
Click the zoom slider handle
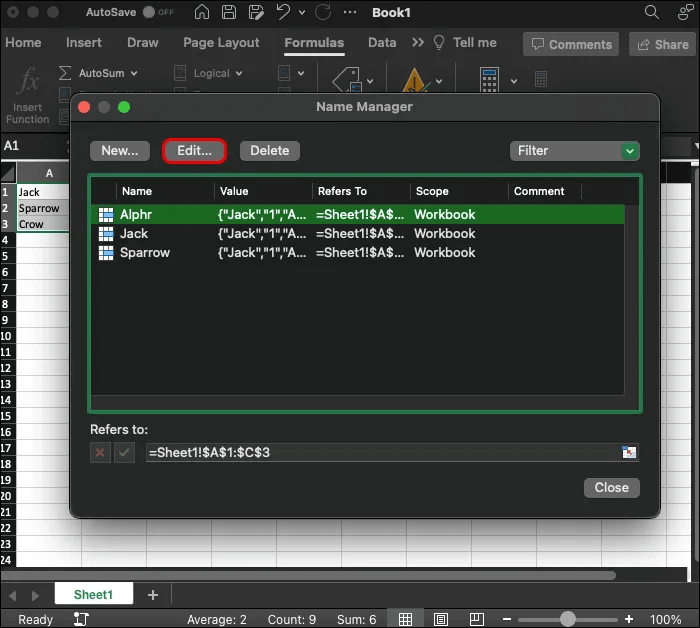pos(568,620)
